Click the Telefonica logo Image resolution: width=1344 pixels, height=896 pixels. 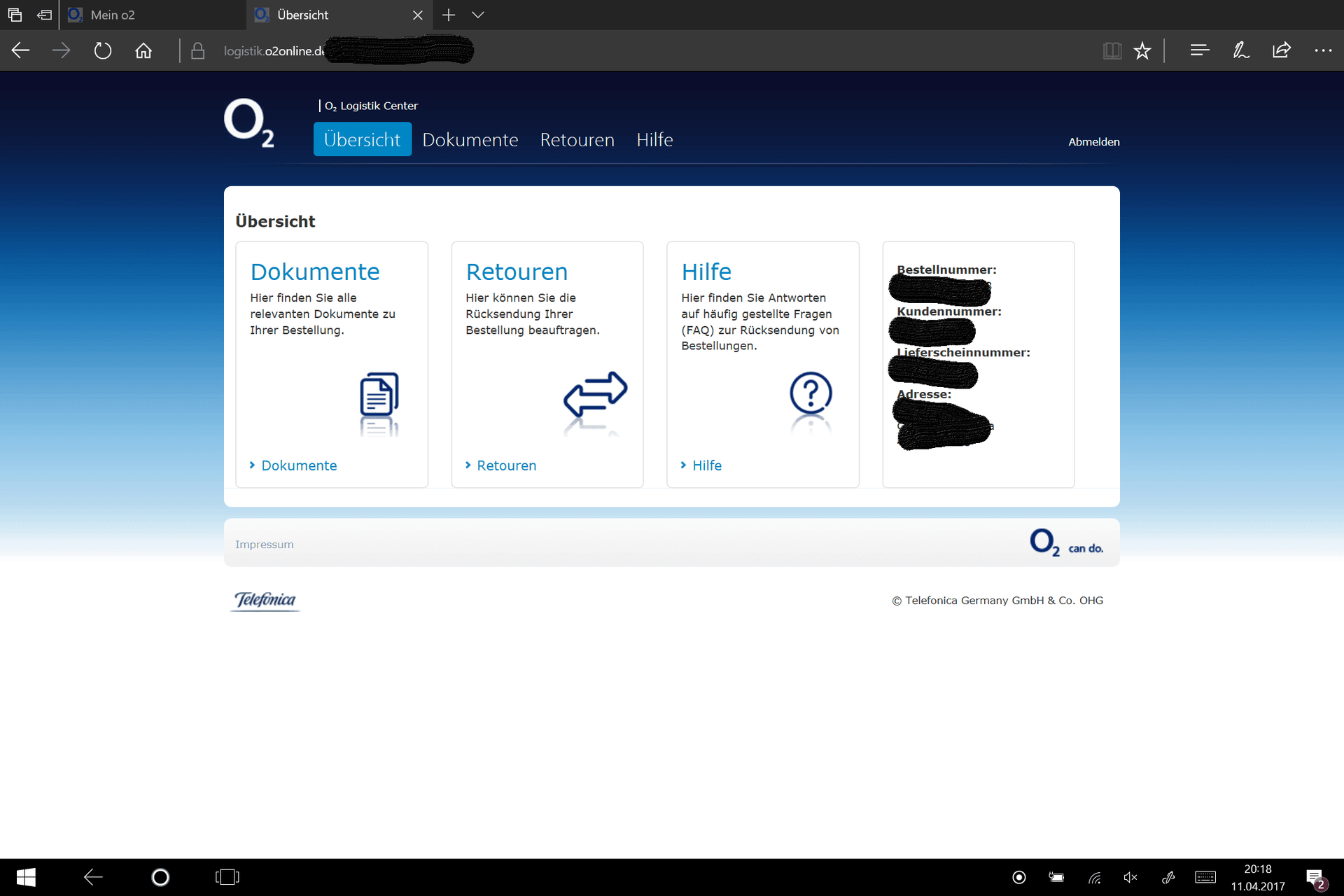point(265,601)
